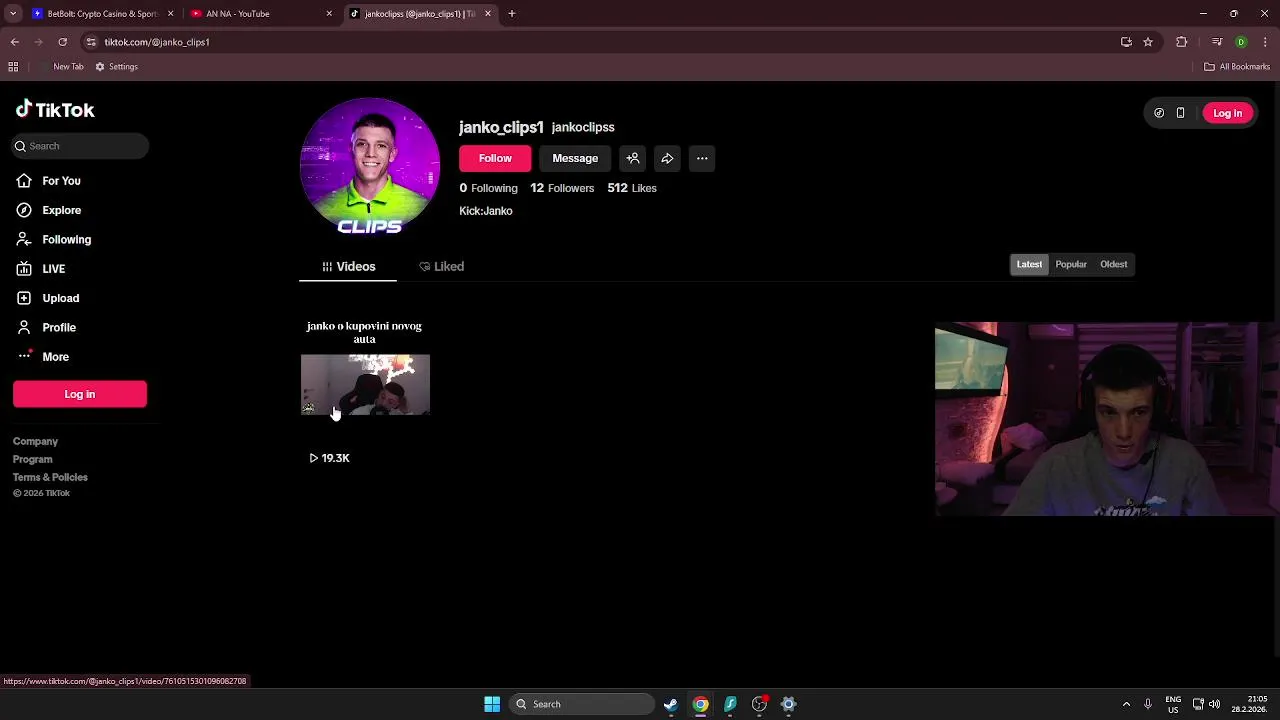Viewport: 1280px width, 720px height.
Task: Expand Terms & Policies footer section
Action: coord(50,477)
